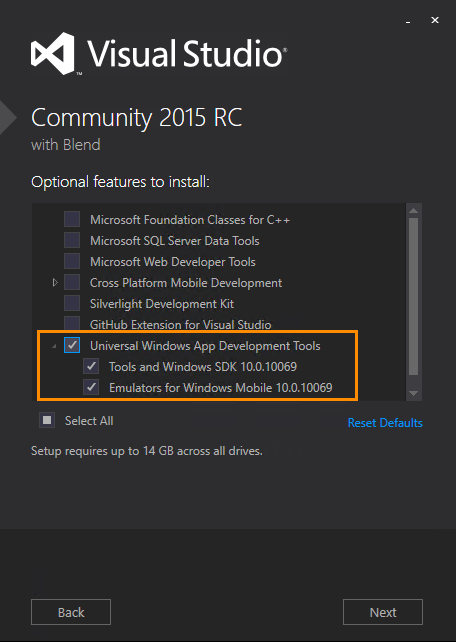
Task: Minimize the installer window
Action: point(408,20)
